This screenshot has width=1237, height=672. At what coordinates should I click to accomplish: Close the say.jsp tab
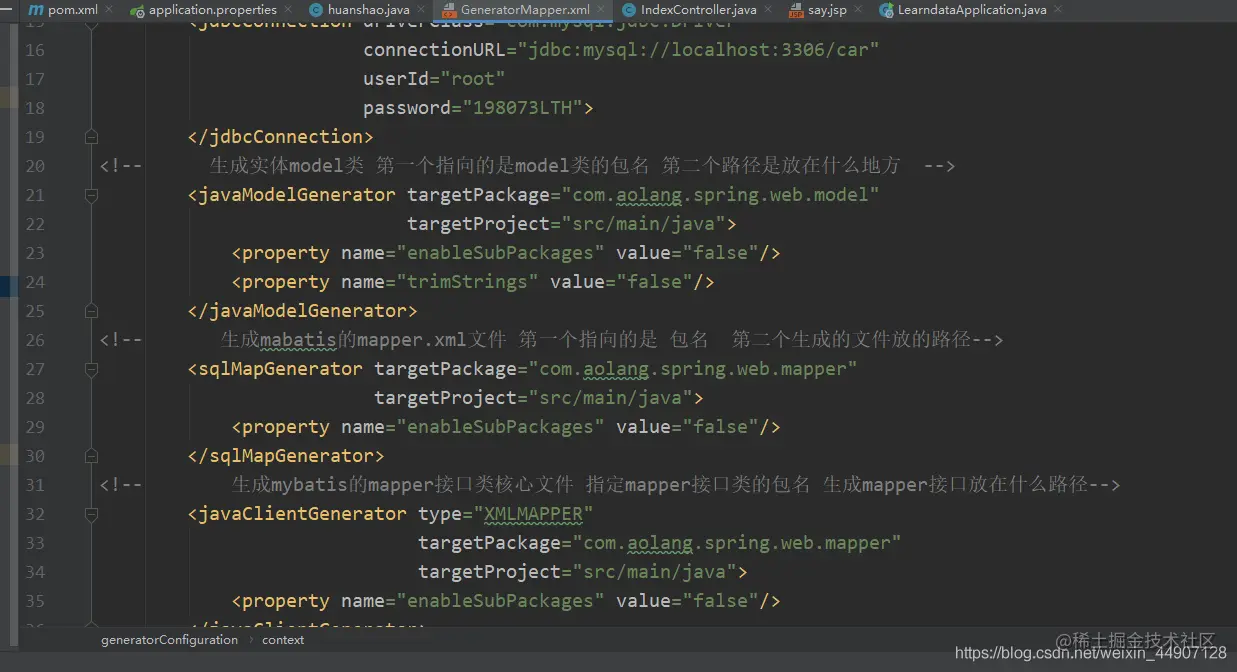(860, 10)
